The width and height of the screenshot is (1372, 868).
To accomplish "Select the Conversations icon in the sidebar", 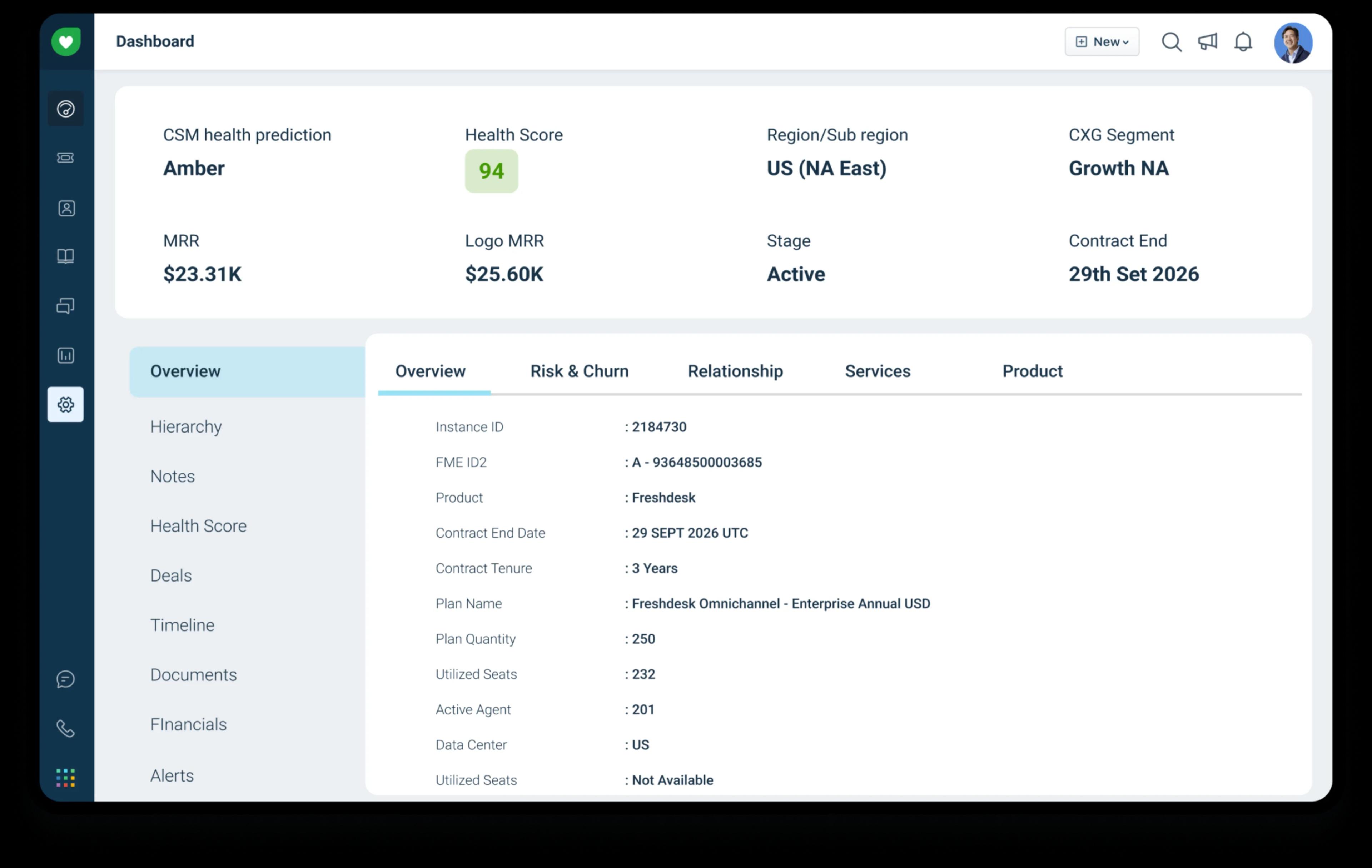I will coord(65,306).
